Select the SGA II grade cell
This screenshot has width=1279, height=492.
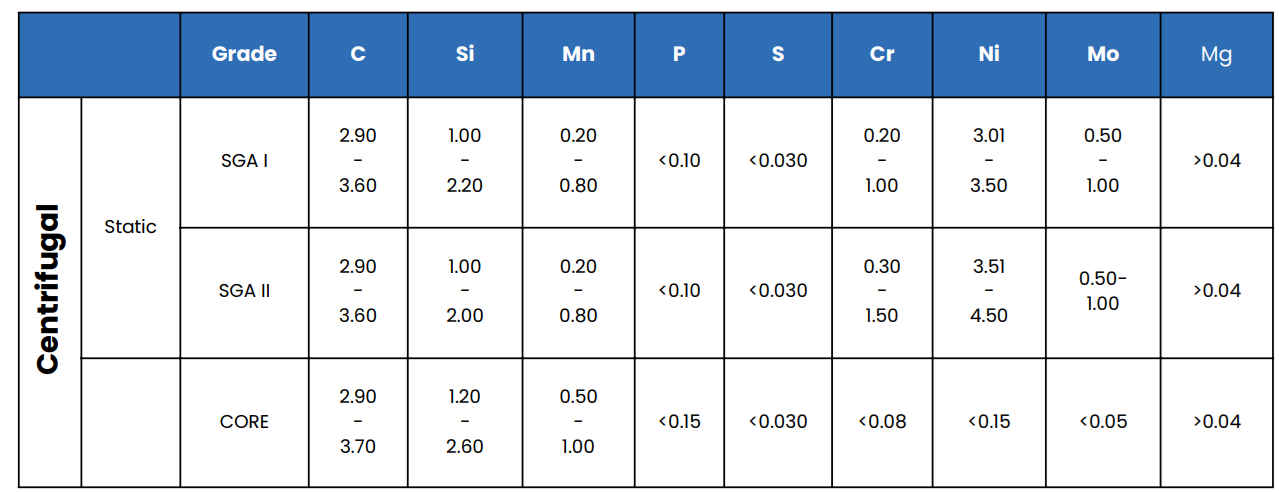coord(244,291)
